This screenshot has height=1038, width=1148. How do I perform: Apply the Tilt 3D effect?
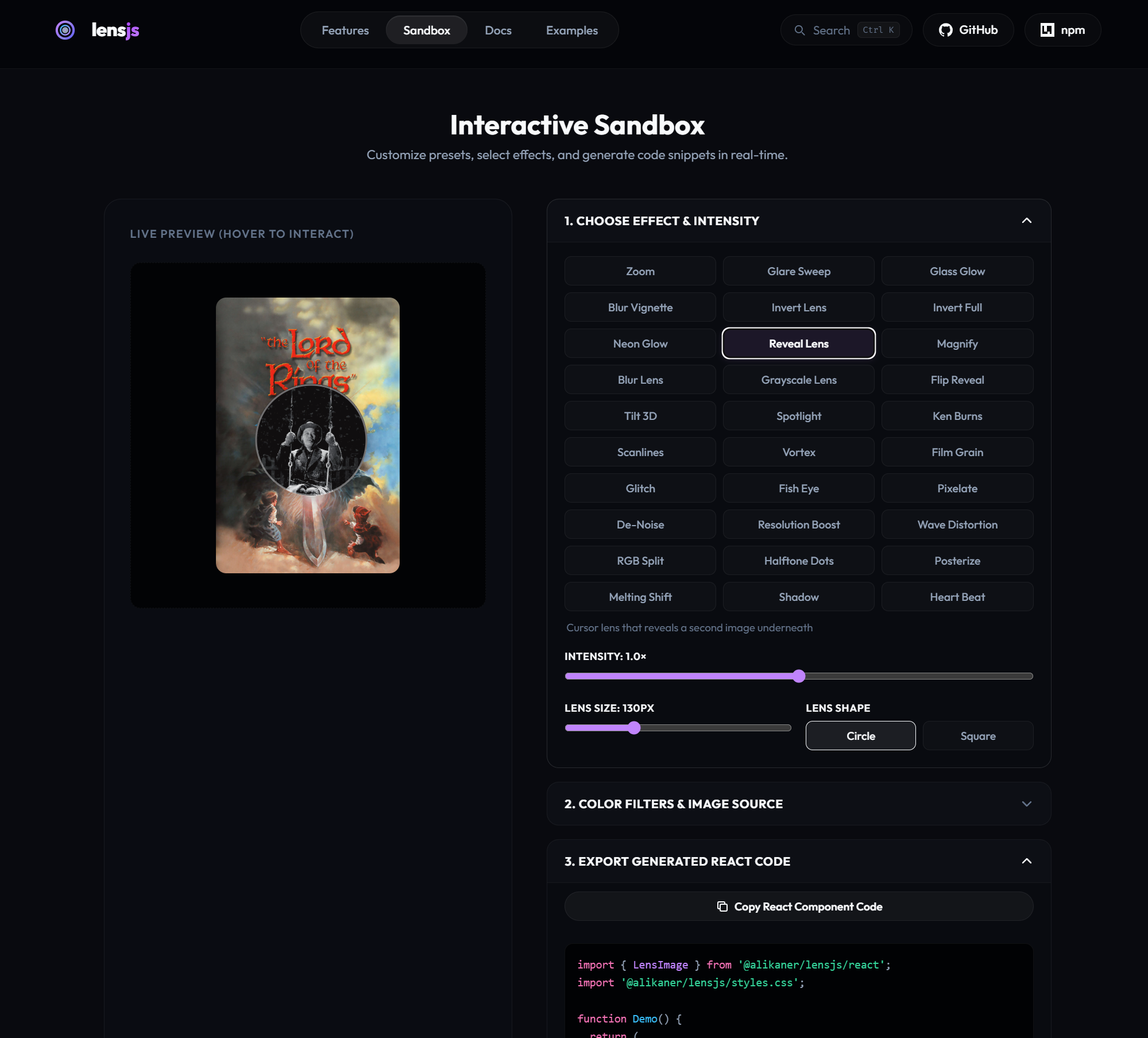[x=640, y=416]
